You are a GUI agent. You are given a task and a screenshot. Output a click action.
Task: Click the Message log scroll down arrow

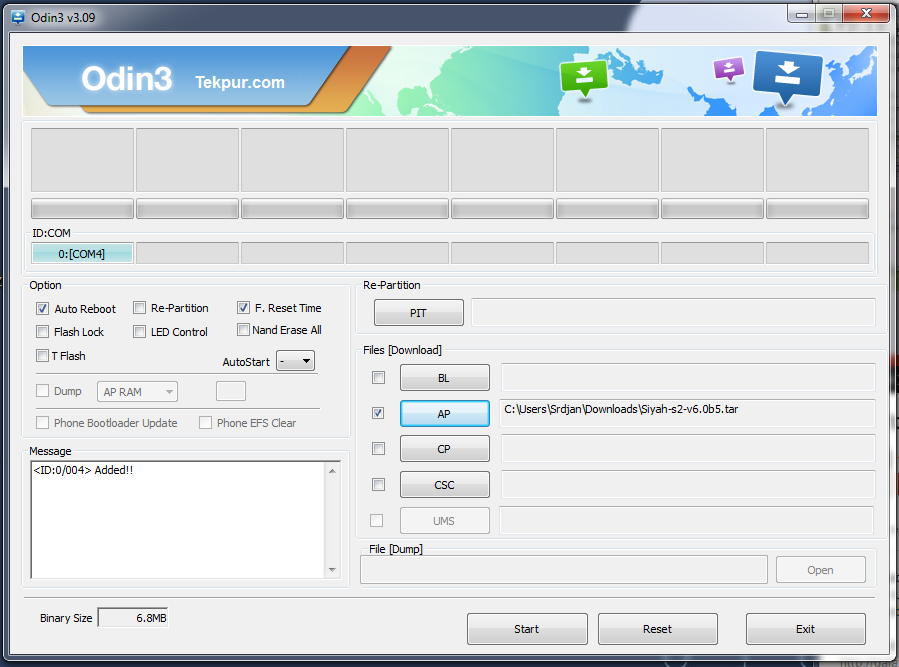pos(333,570)
